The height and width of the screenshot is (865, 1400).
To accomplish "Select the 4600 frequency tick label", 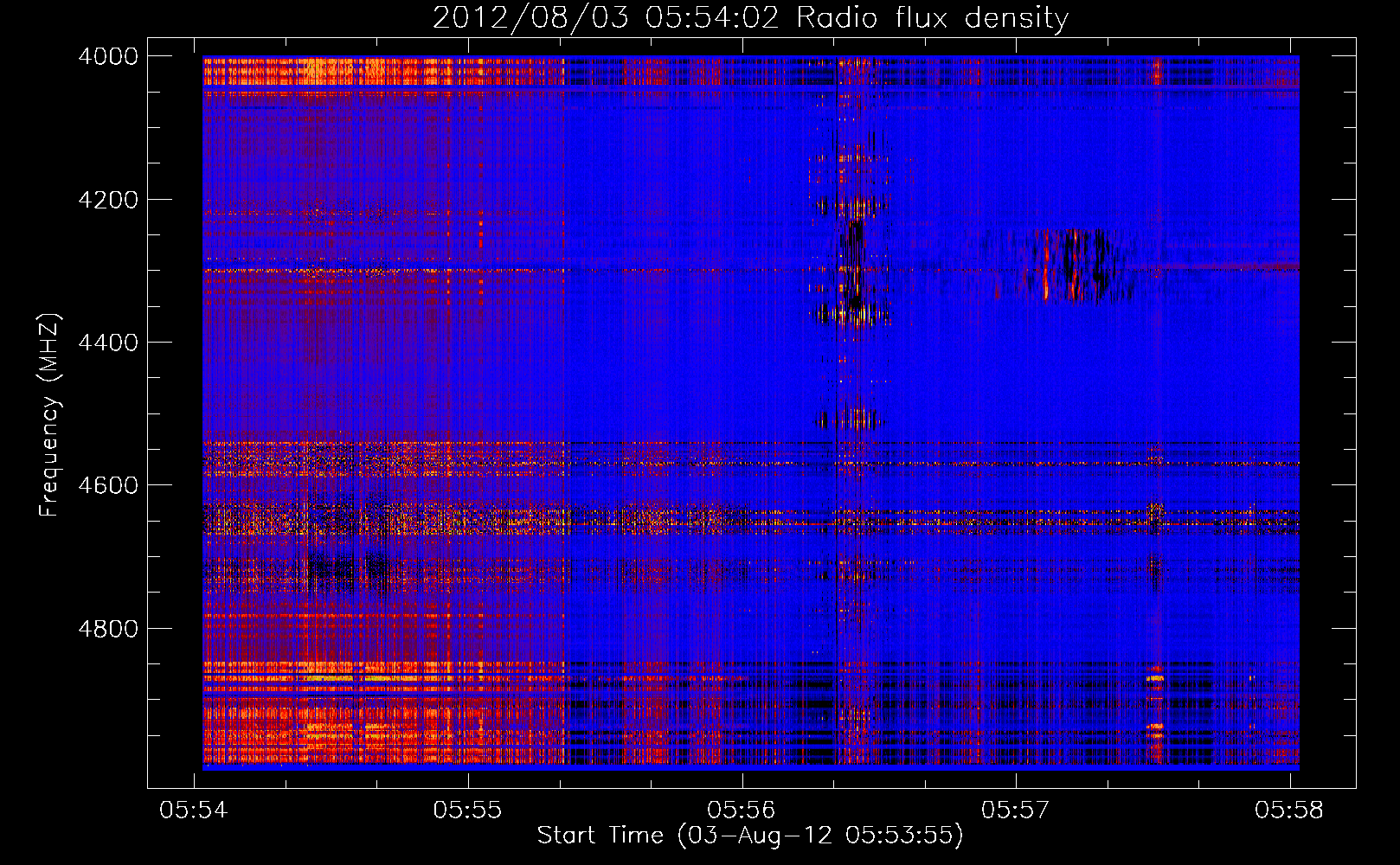I will coord(108,485).
